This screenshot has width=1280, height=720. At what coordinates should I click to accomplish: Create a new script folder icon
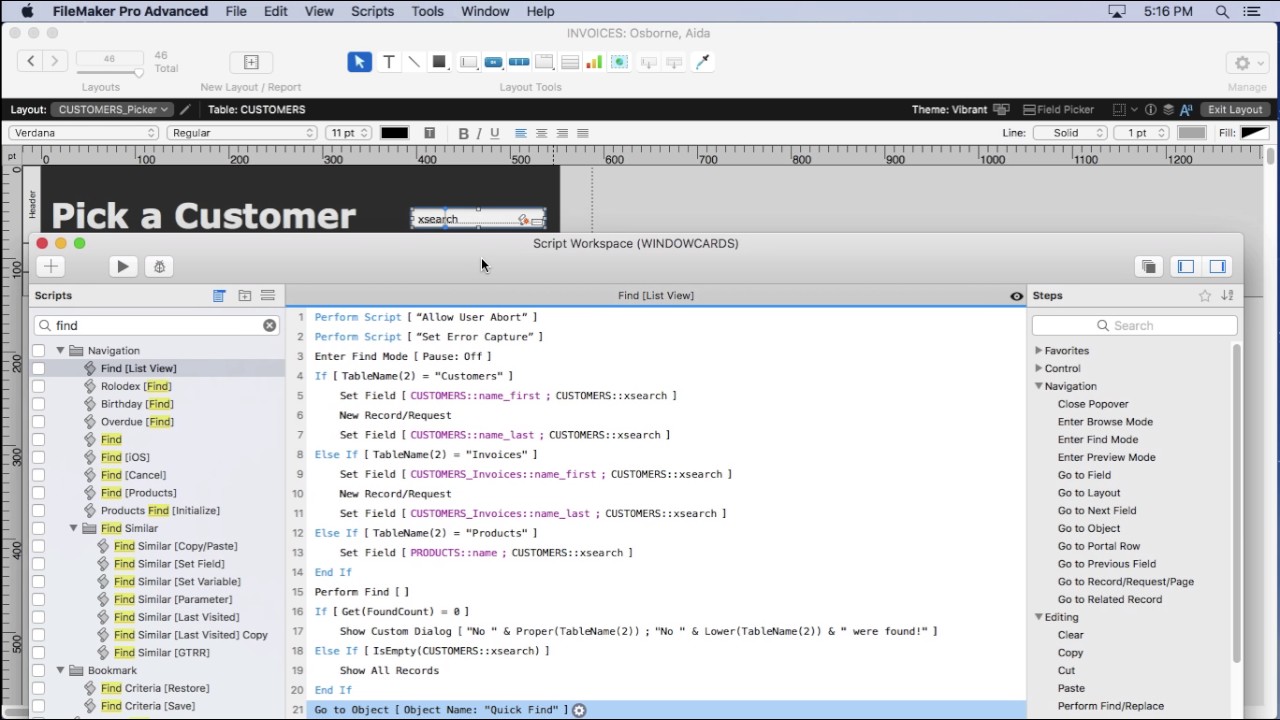[x=244, y=295]
